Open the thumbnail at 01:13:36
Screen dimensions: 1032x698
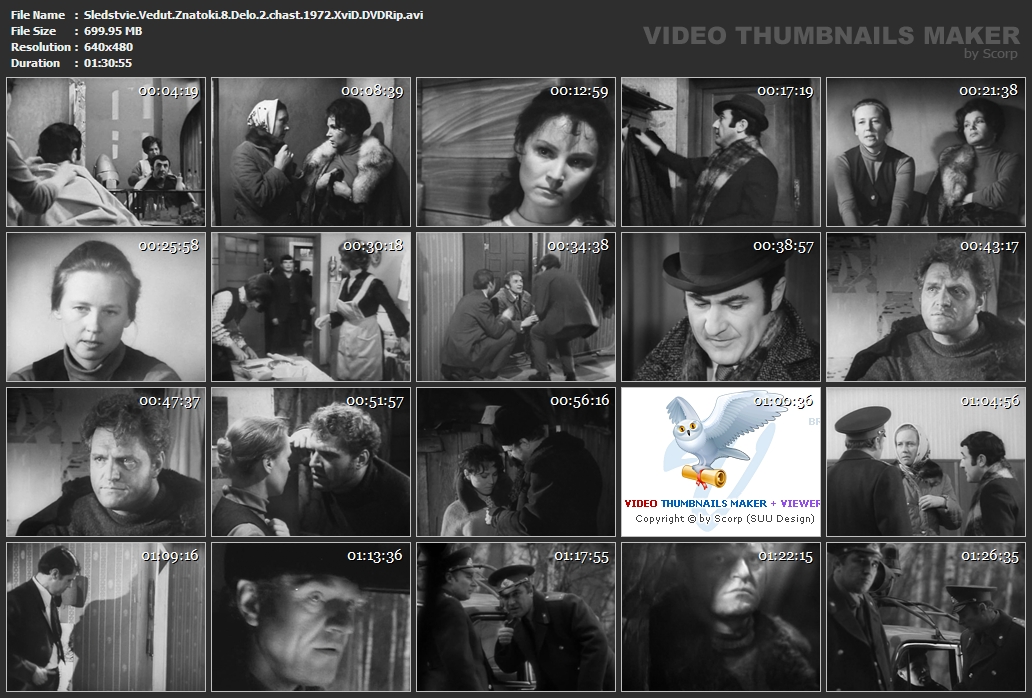[311, 617]
